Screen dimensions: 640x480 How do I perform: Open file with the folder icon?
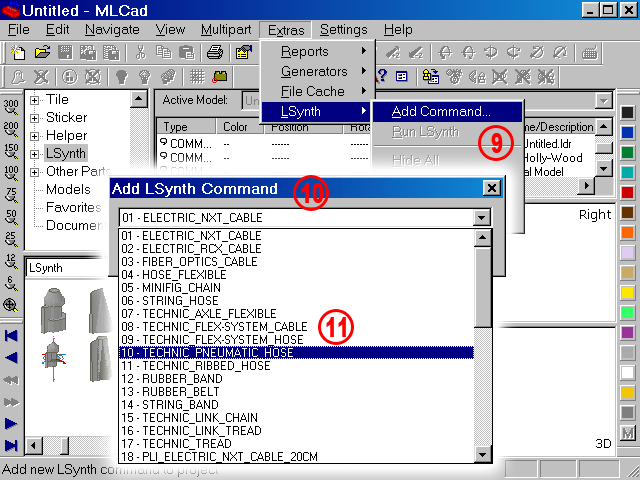tap(42, 53)
